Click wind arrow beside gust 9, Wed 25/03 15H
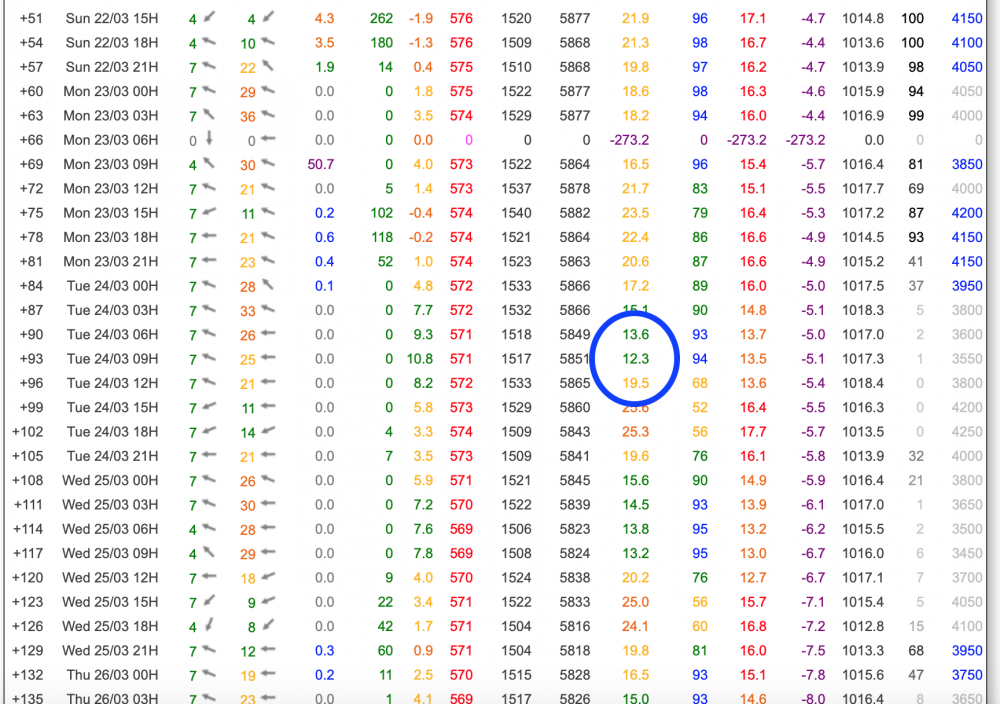1000x704 pixels. pyautogui.click(x=267, y=602)
